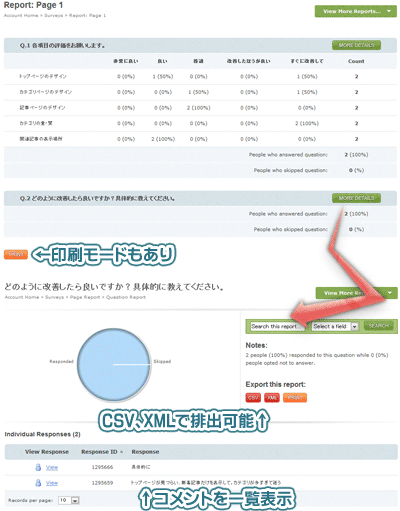400x511 pixels.
Task: Click the View Response column header
Action: [x=47, y=452]
